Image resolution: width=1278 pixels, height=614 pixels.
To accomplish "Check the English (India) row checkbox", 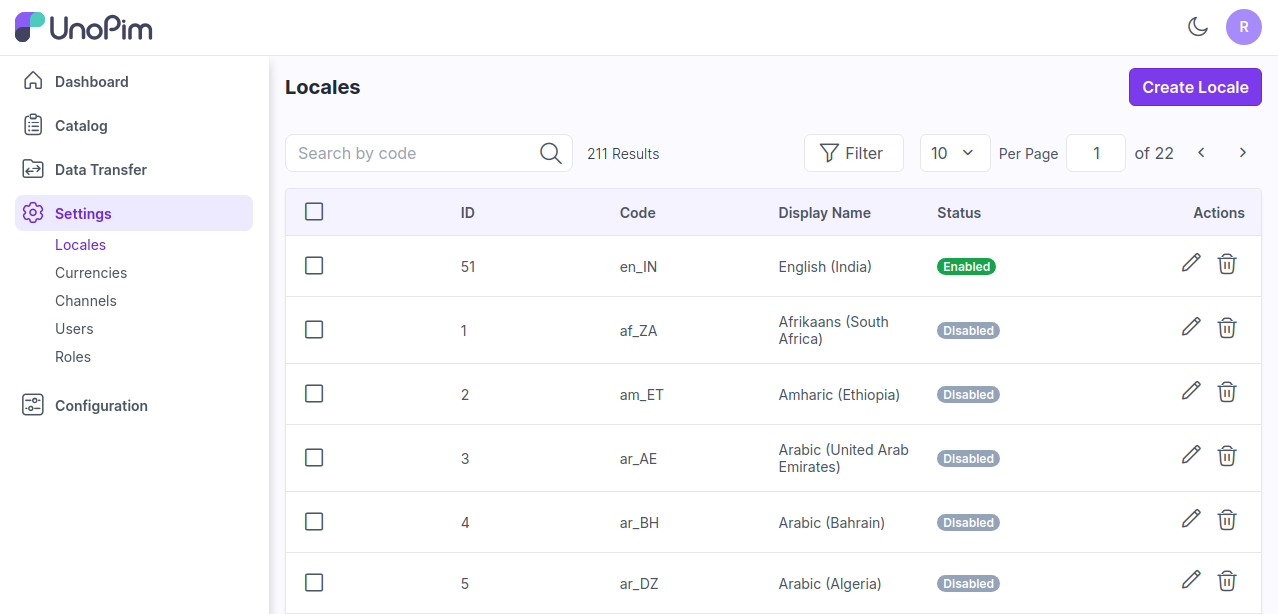I will pyautogui.click(x=314, y=266).
